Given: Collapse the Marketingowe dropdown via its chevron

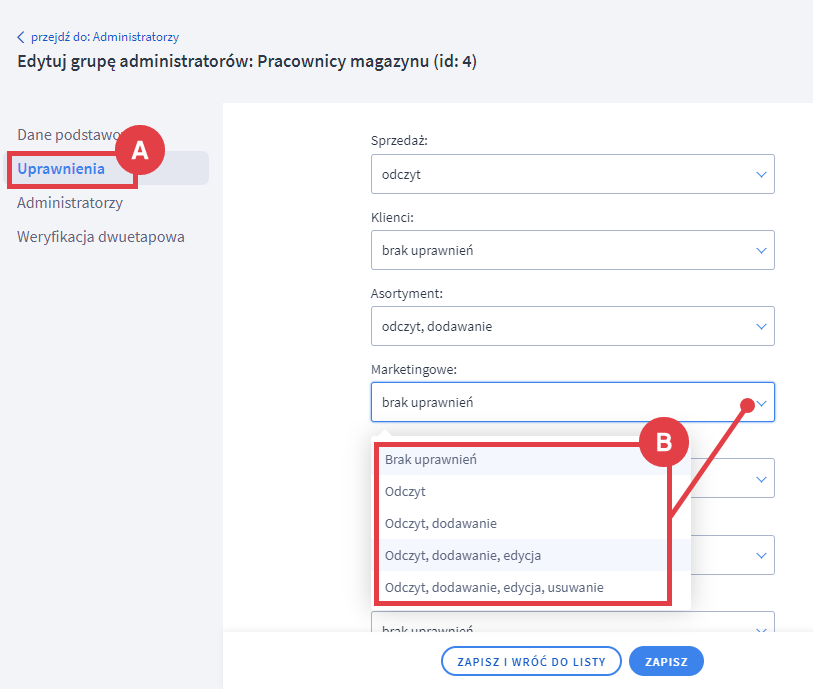Looking at the screenshot, I should click(x=762, y=403).
